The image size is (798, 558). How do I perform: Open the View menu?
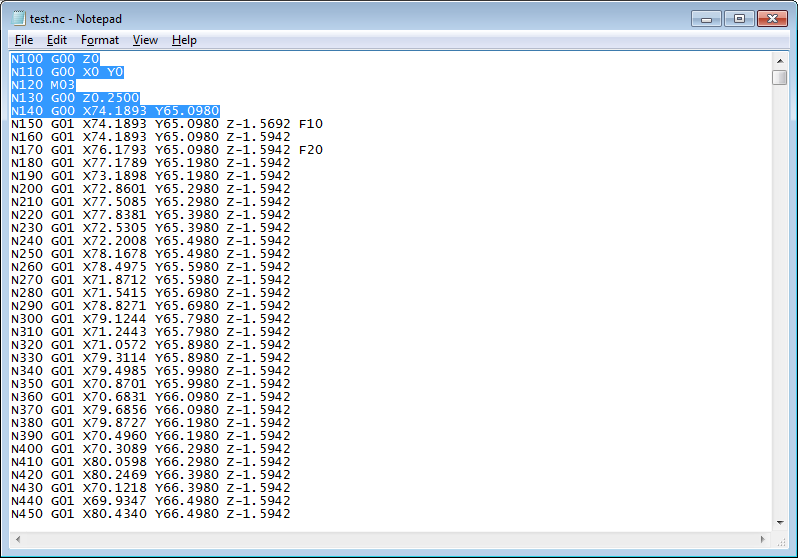point(145,40)
